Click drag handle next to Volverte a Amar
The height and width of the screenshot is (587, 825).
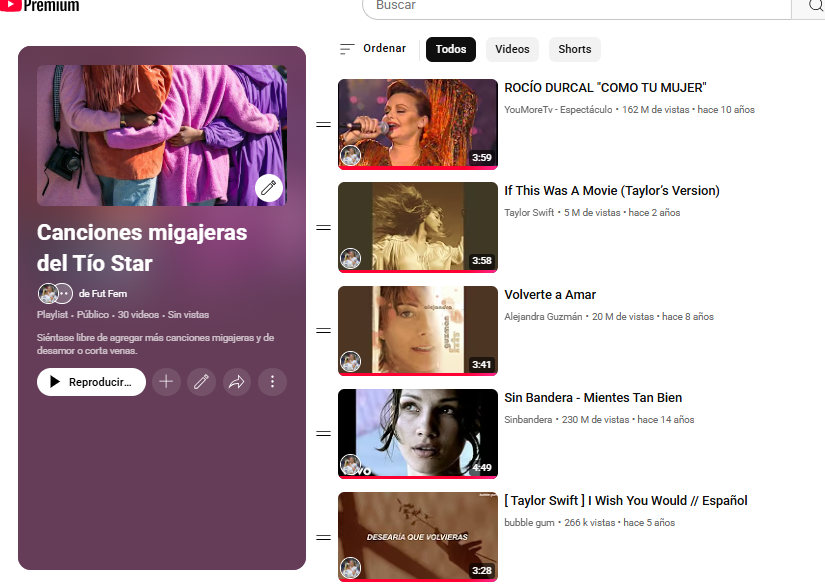pyautogui.click(x=323, y=331)
